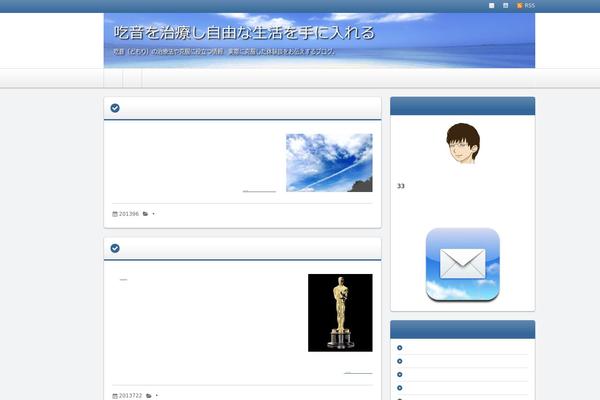Click the light blue square icon beside RSS

click(505, 5)
